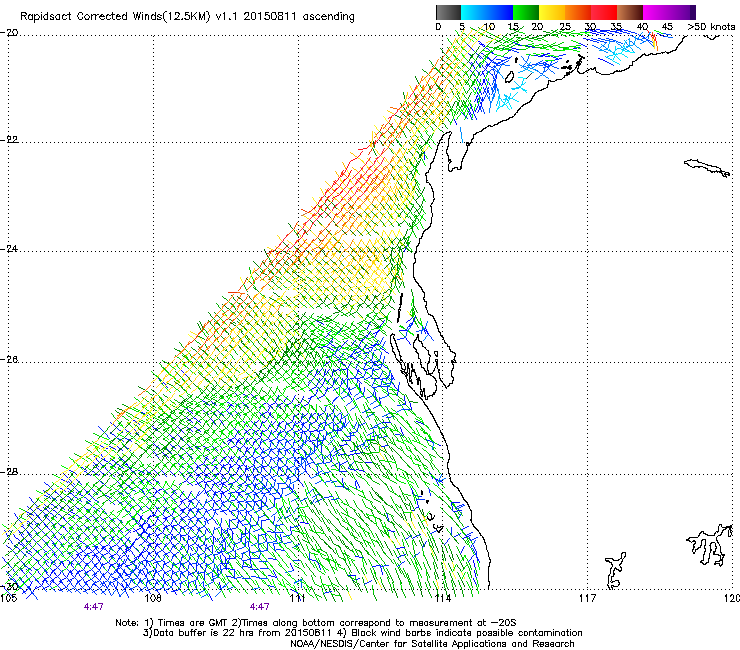
Task: Click the -24 latitude axis label
Action: 9,249
